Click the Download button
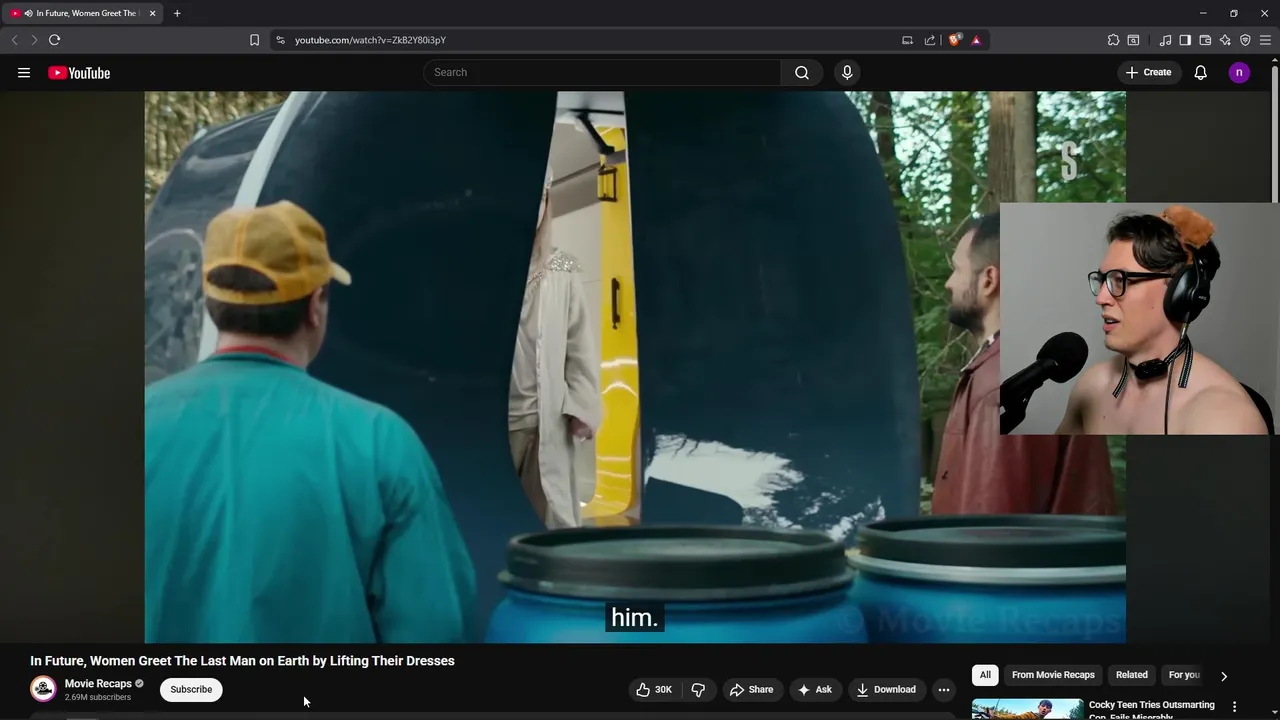Image resolution: width=1280 pixels, height=720 pixels. pyautogui.click(x=886, y=689)
